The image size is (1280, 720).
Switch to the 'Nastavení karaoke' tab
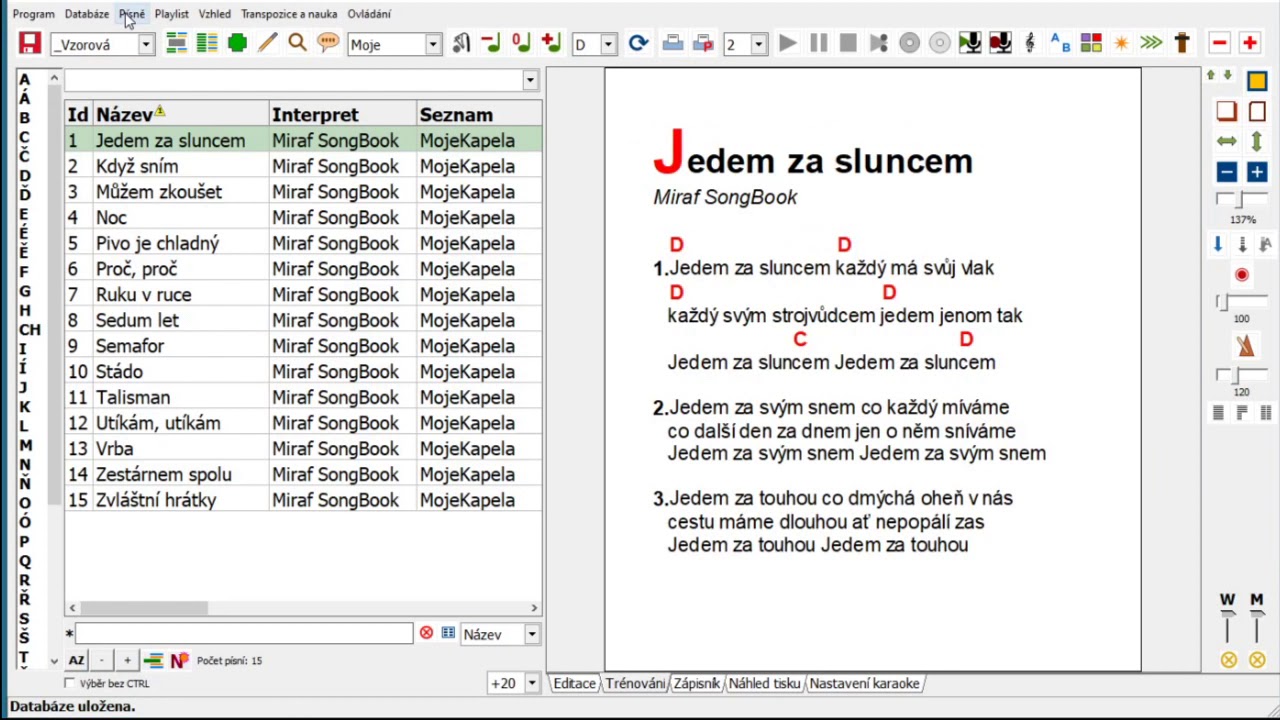pyautogui.click(x=864, y=683)
